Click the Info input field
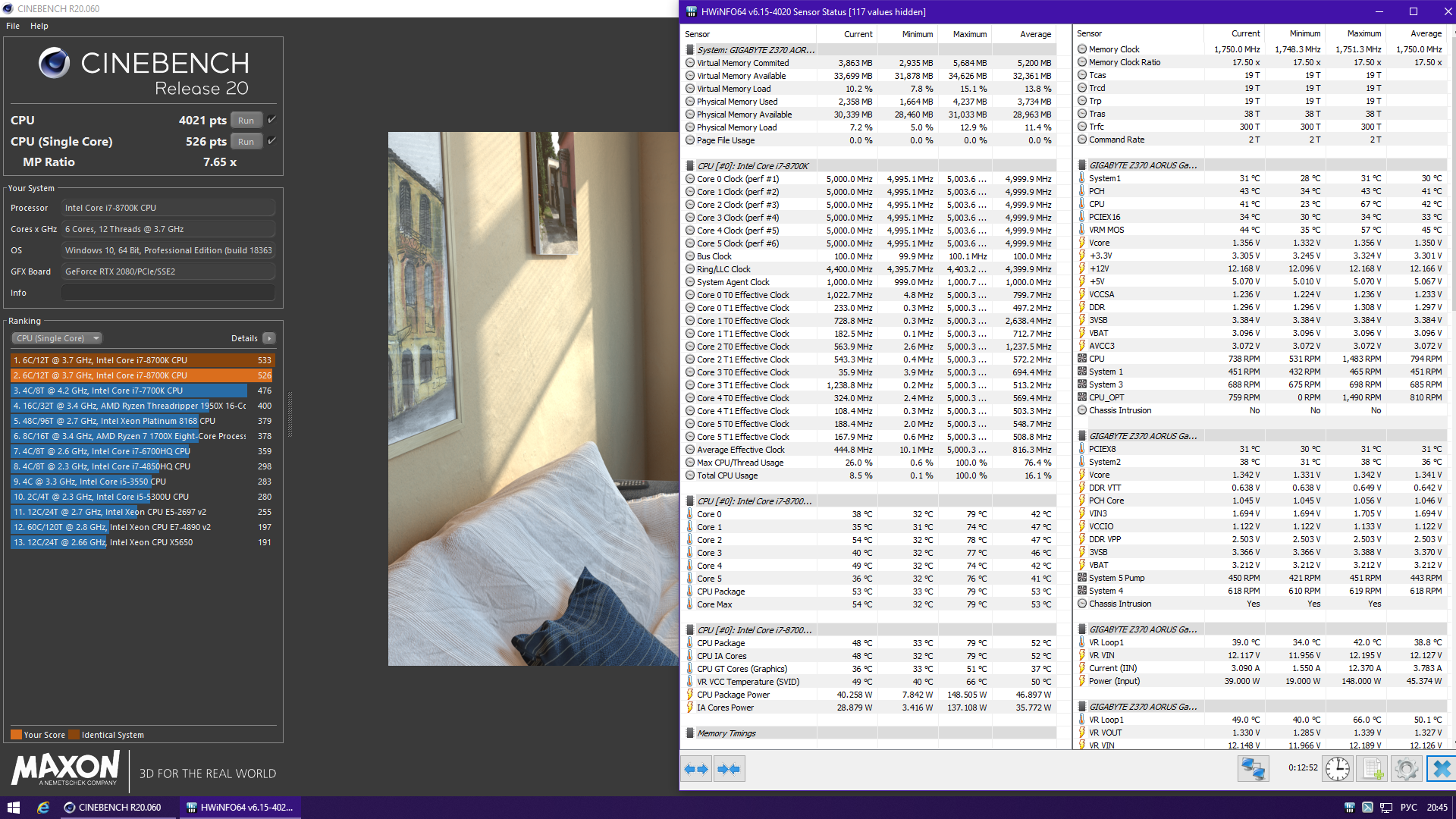Viewport: 1456px width, 819px height. (168, 293)
